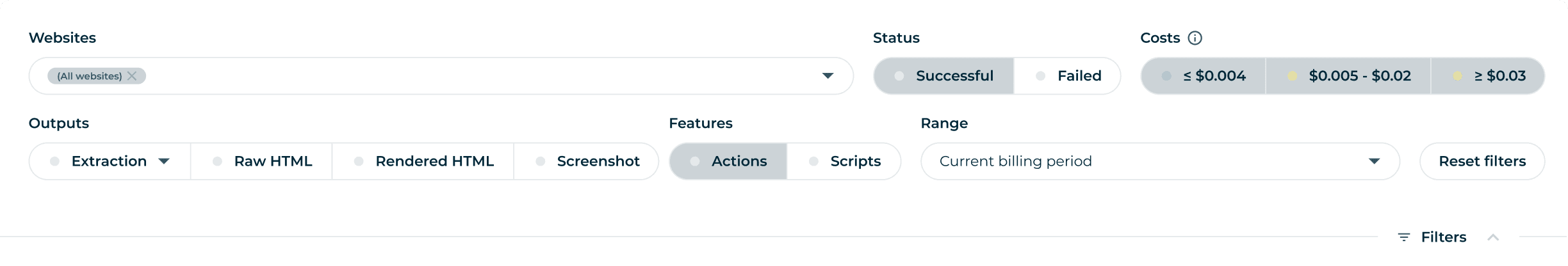This screenshot has height=266, width=1568.
Task: Click the filter lines icon beside Filters
Action: (x=1403, y=237)
